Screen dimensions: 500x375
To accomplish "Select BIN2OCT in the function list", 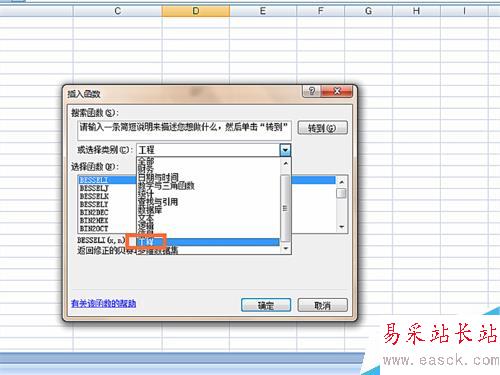I will (x=94, y=229).
